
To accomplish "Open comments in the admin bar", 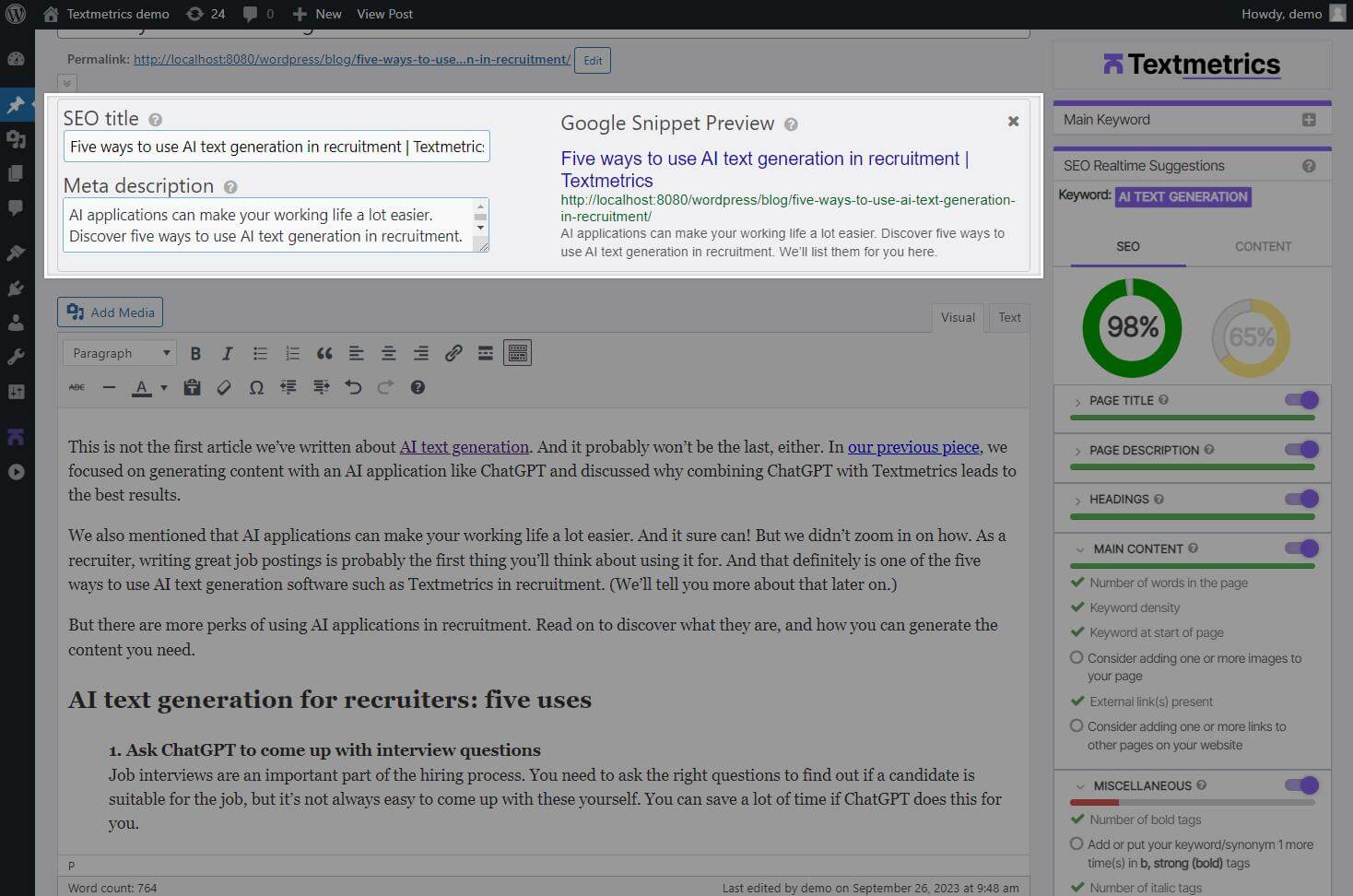I will pyautogui.click(x=258, y=14).
